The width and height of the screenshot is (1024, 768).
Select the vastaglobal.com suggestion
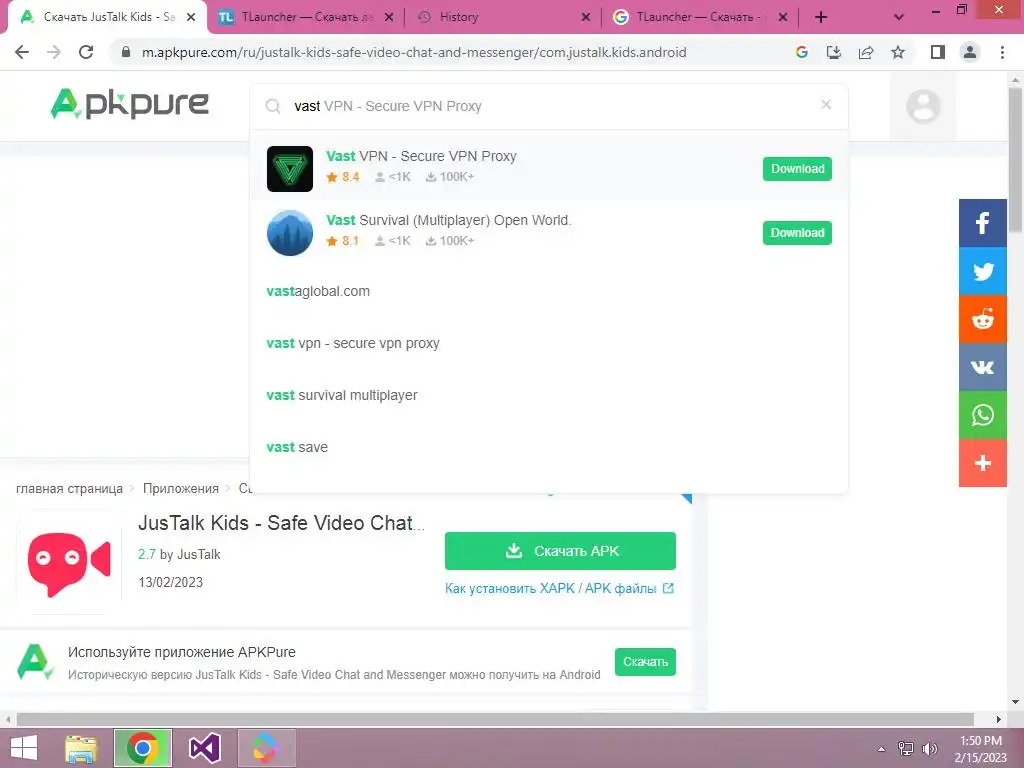coord(318,291)
